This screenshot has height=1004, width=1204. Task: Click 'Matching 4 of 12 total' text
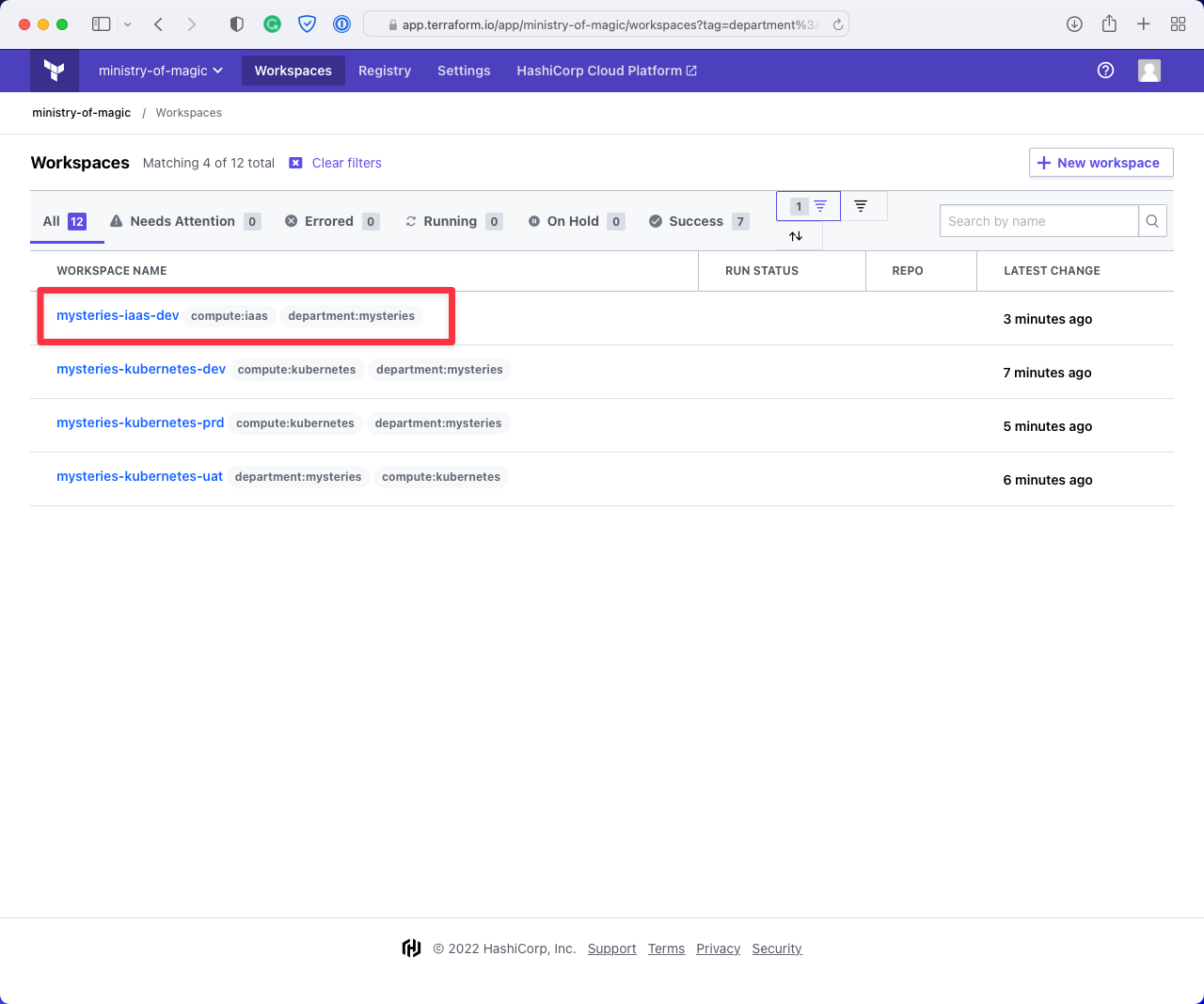click(209, 163)
